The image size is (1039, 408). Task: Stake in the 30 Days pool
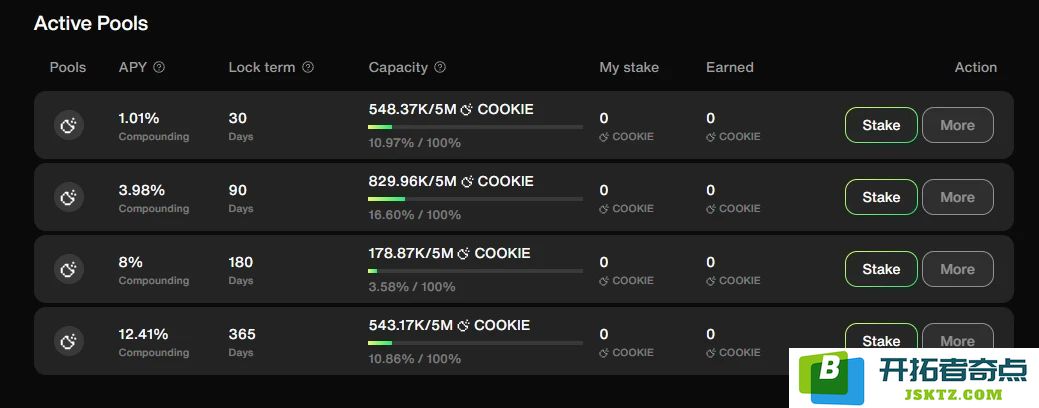pyautogui.click(x=881, y=125)
